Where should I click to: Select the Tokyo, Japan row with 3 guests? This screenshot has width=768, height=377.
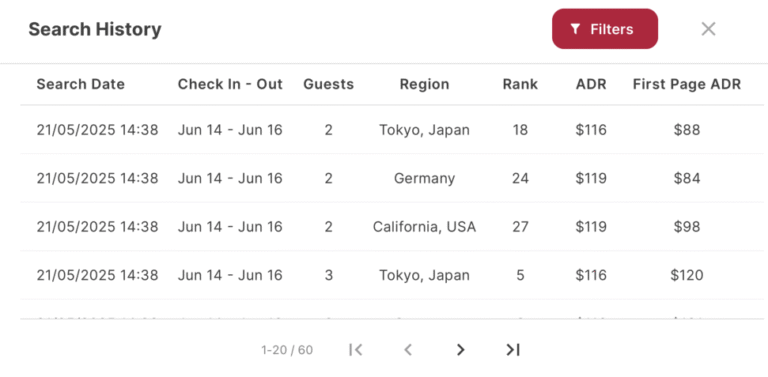coord(392,275)
